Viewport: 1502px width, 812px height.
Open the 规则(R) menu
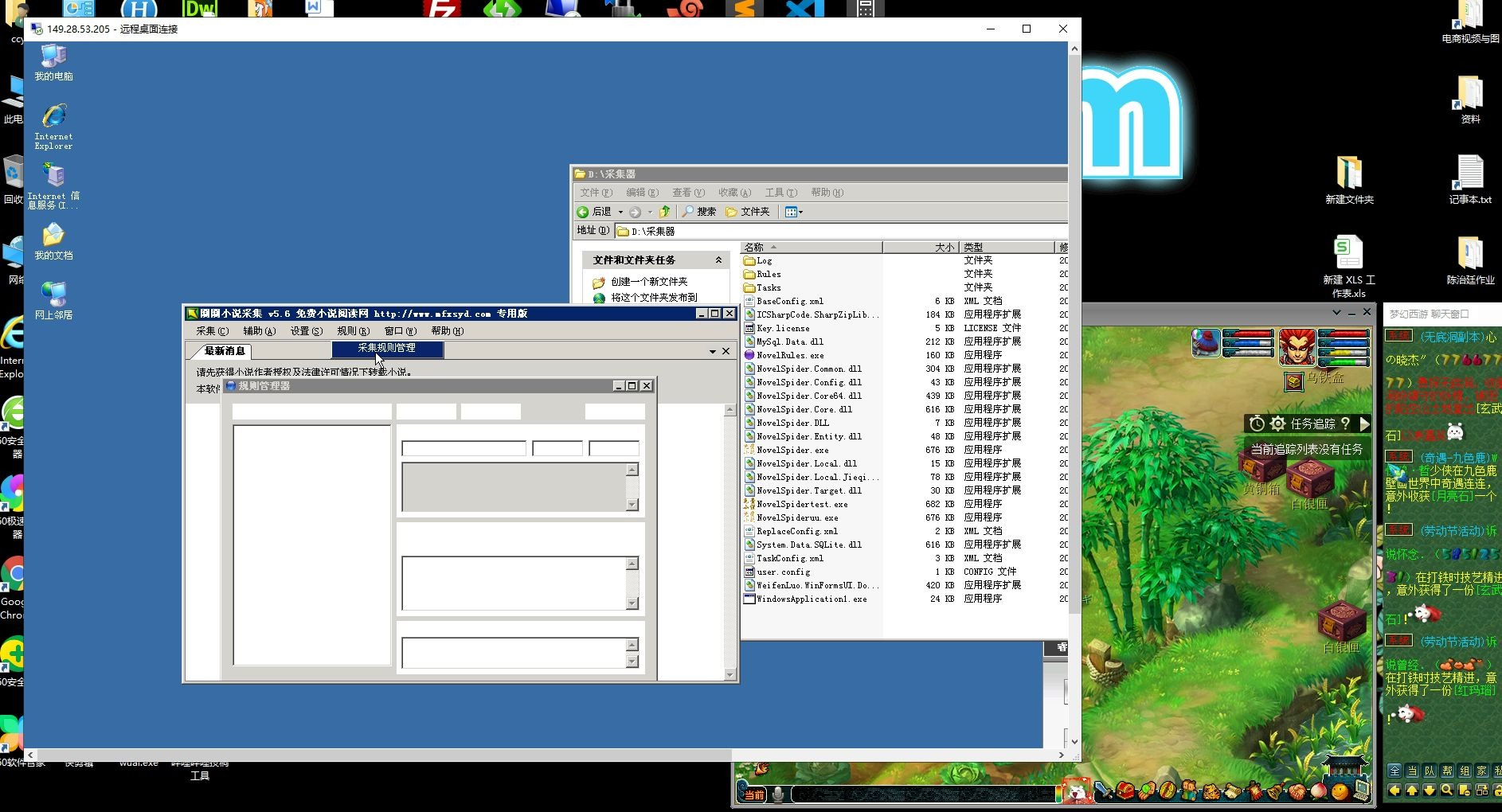click(x=353, y=331)
